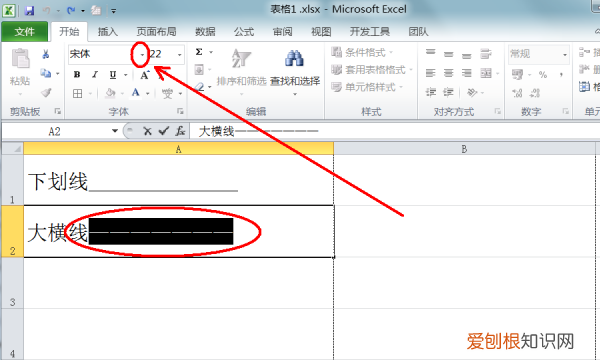This screenshot has height=360, width=600.
Task: Open the font size 22 dropdown arrow
Action: click(179, 55)
